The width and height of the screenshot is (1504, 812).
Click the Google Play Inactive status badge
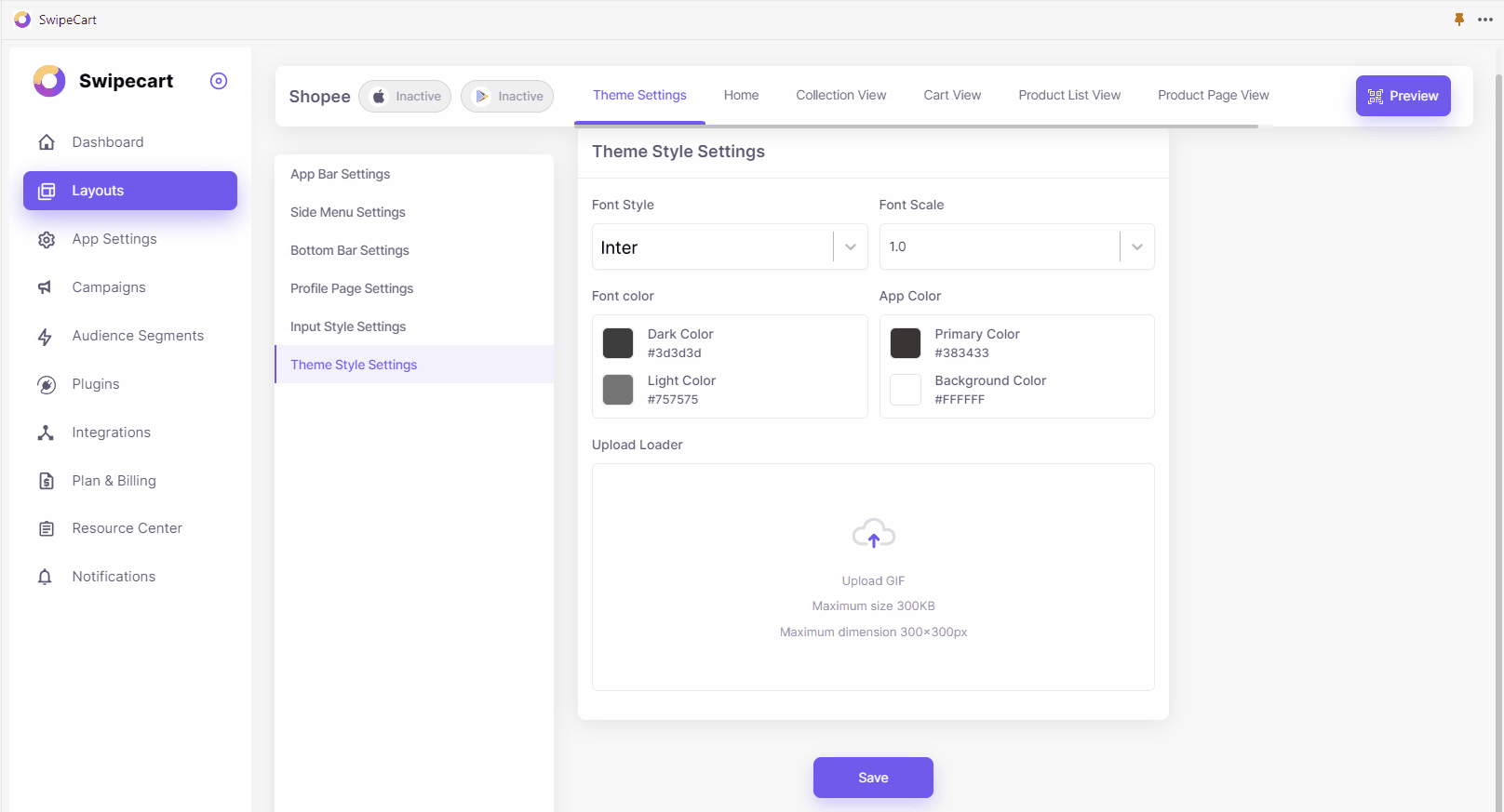pyautogui.click(x=507, y=96)
